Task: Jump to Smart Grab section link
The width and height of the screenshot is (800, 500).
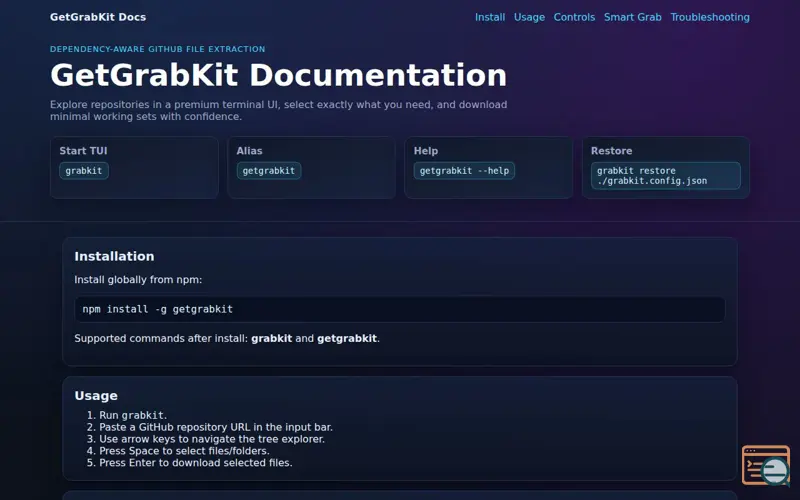Action: tap(633, 17)
